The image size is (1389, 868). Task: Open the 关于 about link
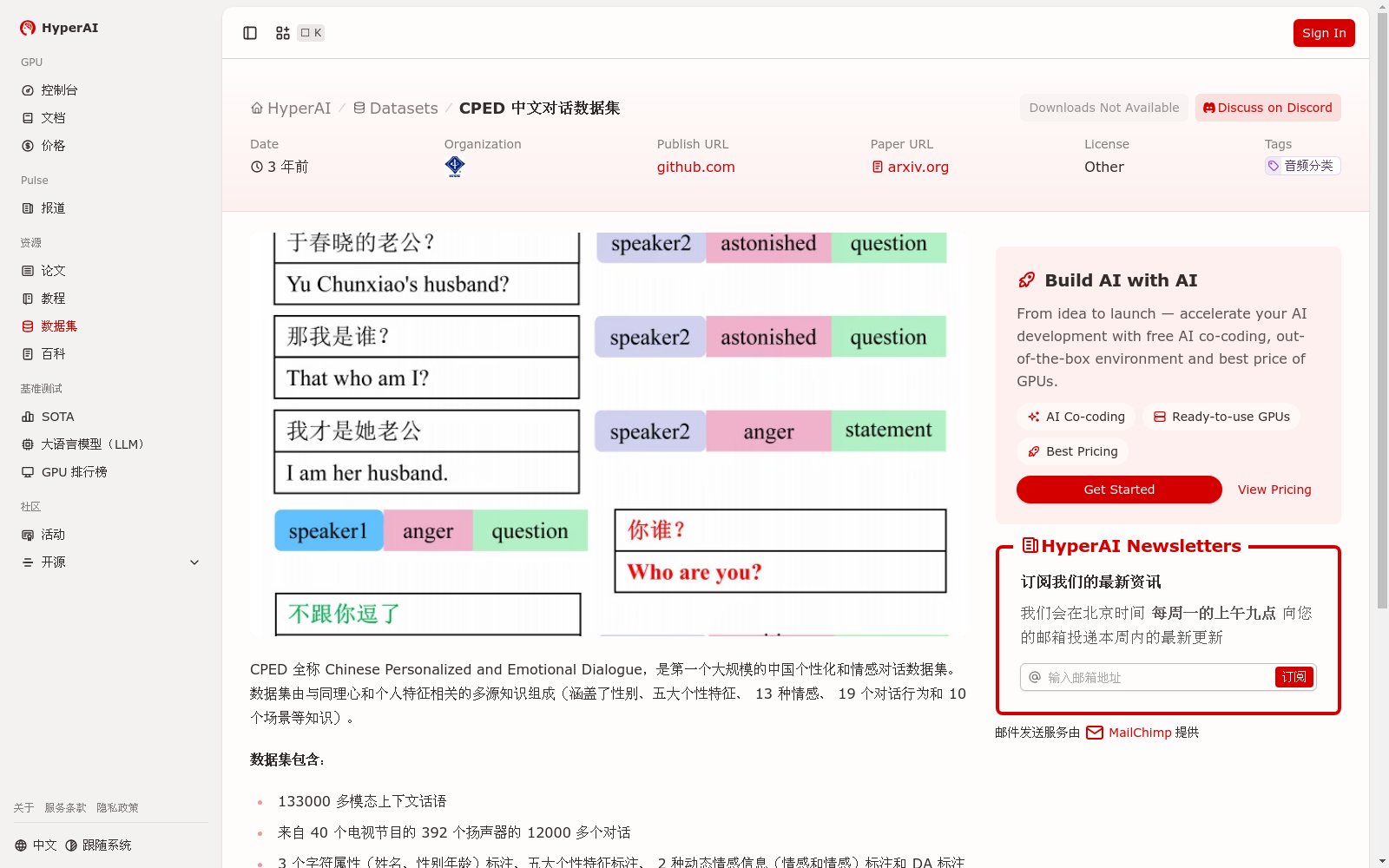(x=23, y=808)
